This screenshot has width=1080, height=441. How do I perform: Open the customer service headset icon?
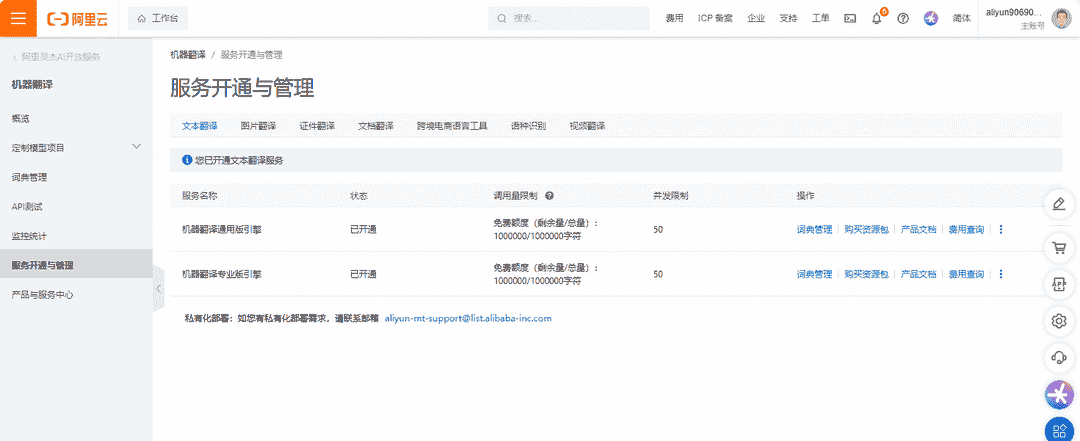click(1059, 357)
